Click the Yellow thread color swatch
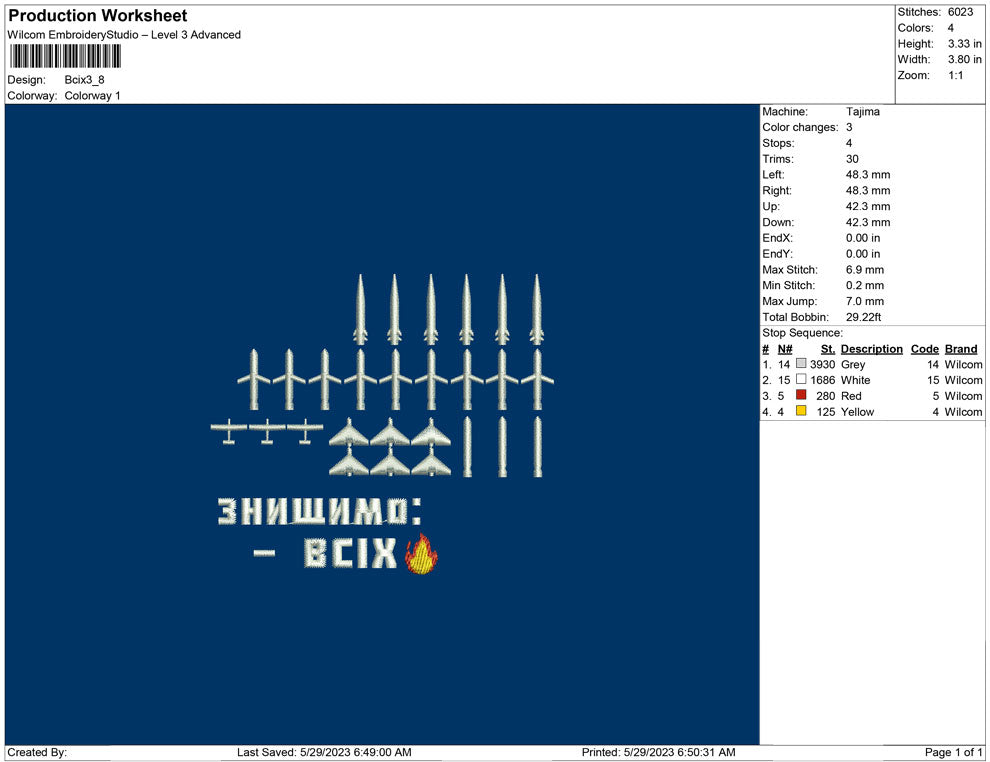 [x=801, y=410]
